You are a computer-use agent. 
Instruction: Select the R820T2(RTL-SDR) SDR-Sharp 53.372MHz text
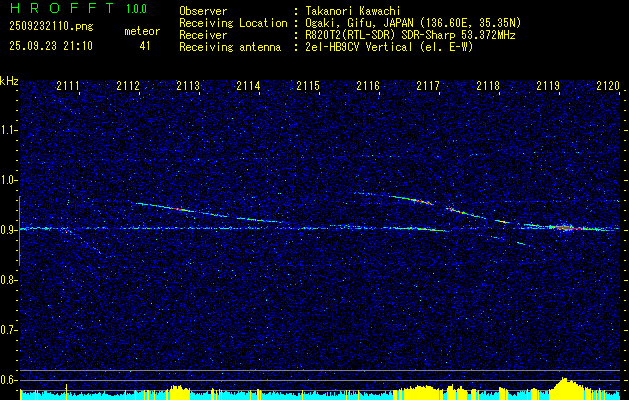[410, 35]
